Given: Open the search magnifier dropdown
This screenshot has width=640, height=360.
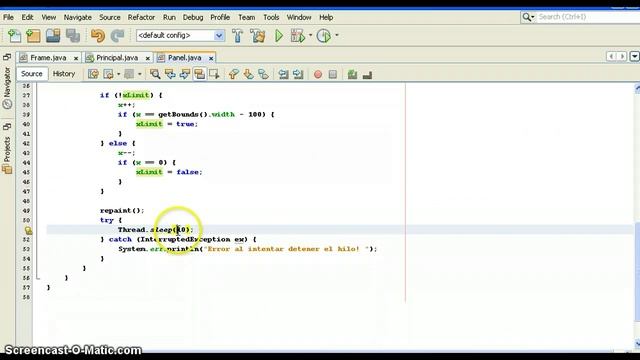Looking at the screenshot, I should [x=528, y=17].
